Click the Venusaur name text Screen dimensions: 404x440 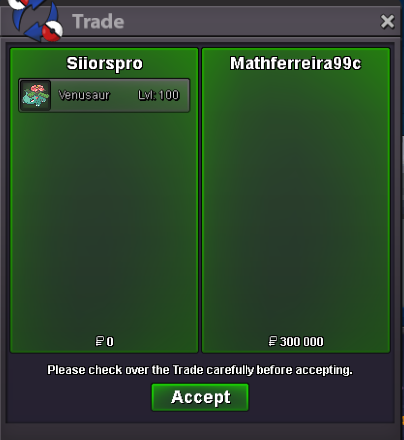pos(84,95)
